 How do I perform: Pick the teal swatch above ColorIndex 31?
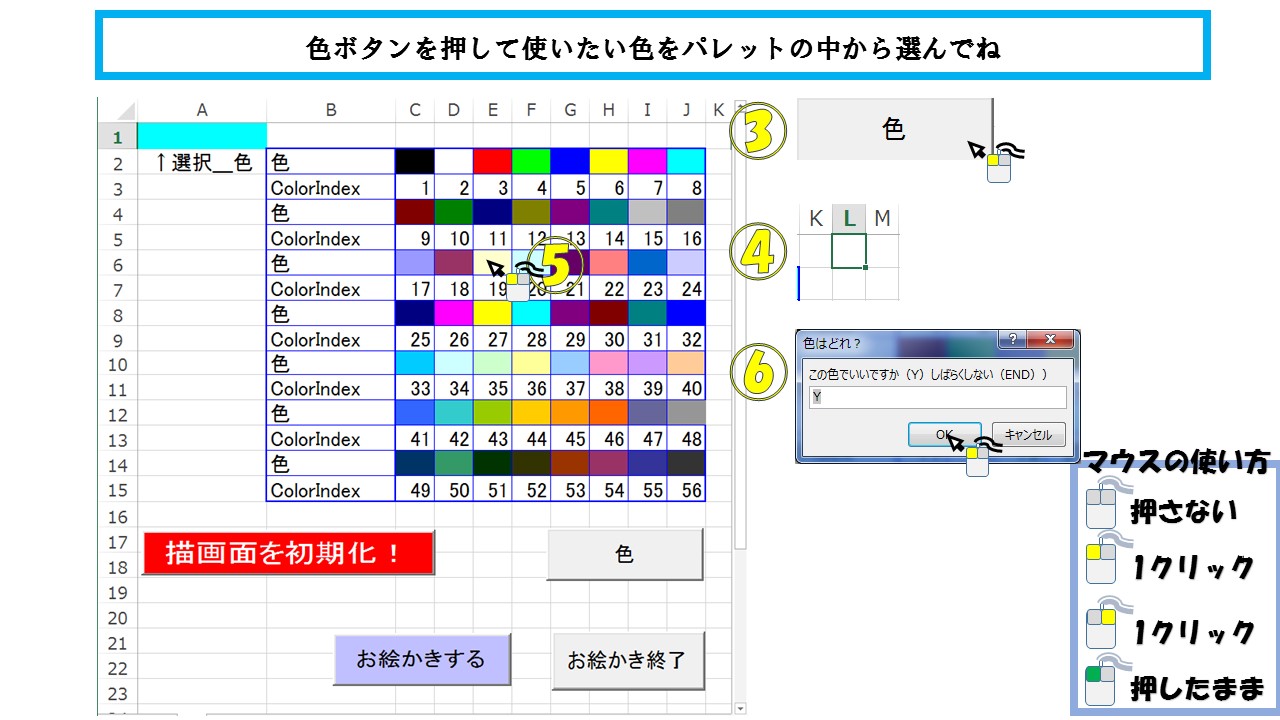click(x=647, y=313)
